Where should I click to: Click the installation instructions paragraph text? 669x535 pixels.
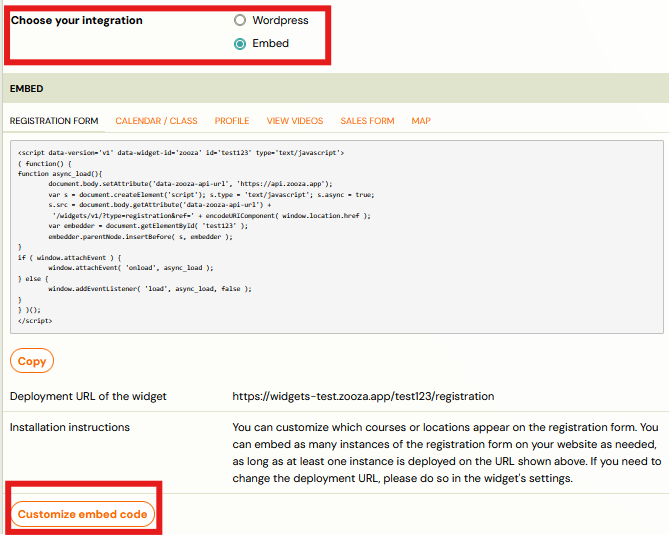[446, 453]
